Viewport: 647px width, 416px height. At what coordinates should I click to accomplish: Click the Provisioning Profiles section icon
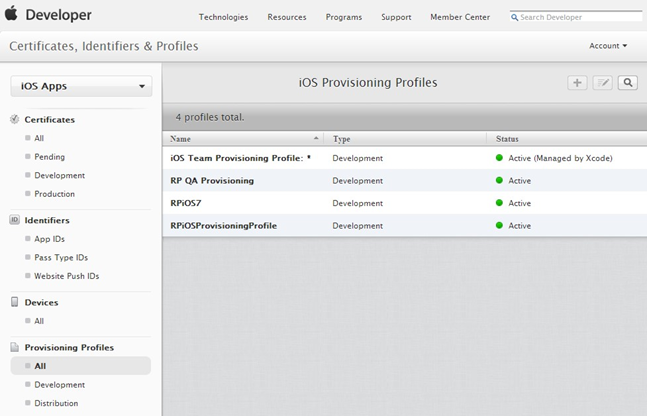click(x=15, y=347)
